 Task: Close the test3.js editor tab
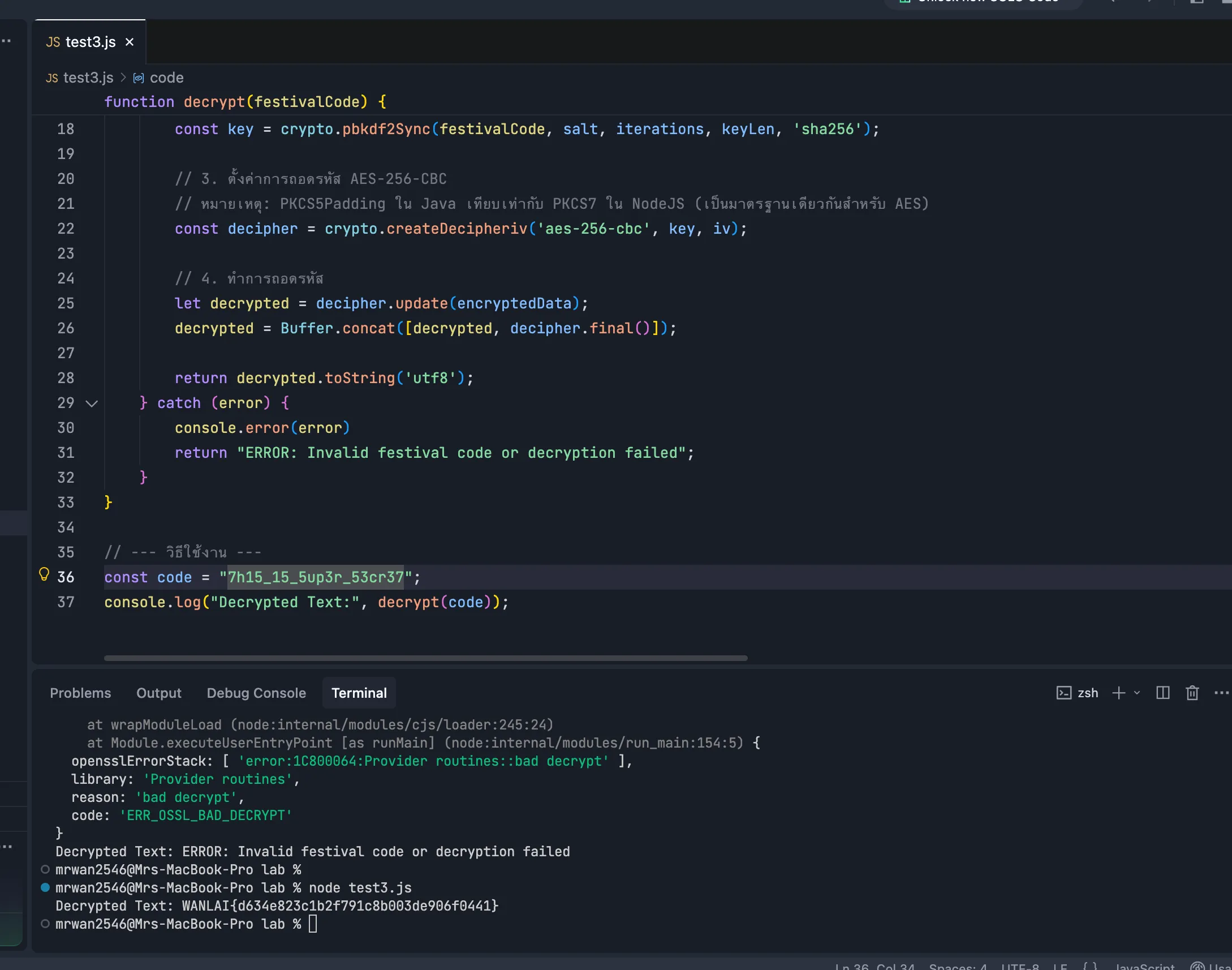point(130,42)
